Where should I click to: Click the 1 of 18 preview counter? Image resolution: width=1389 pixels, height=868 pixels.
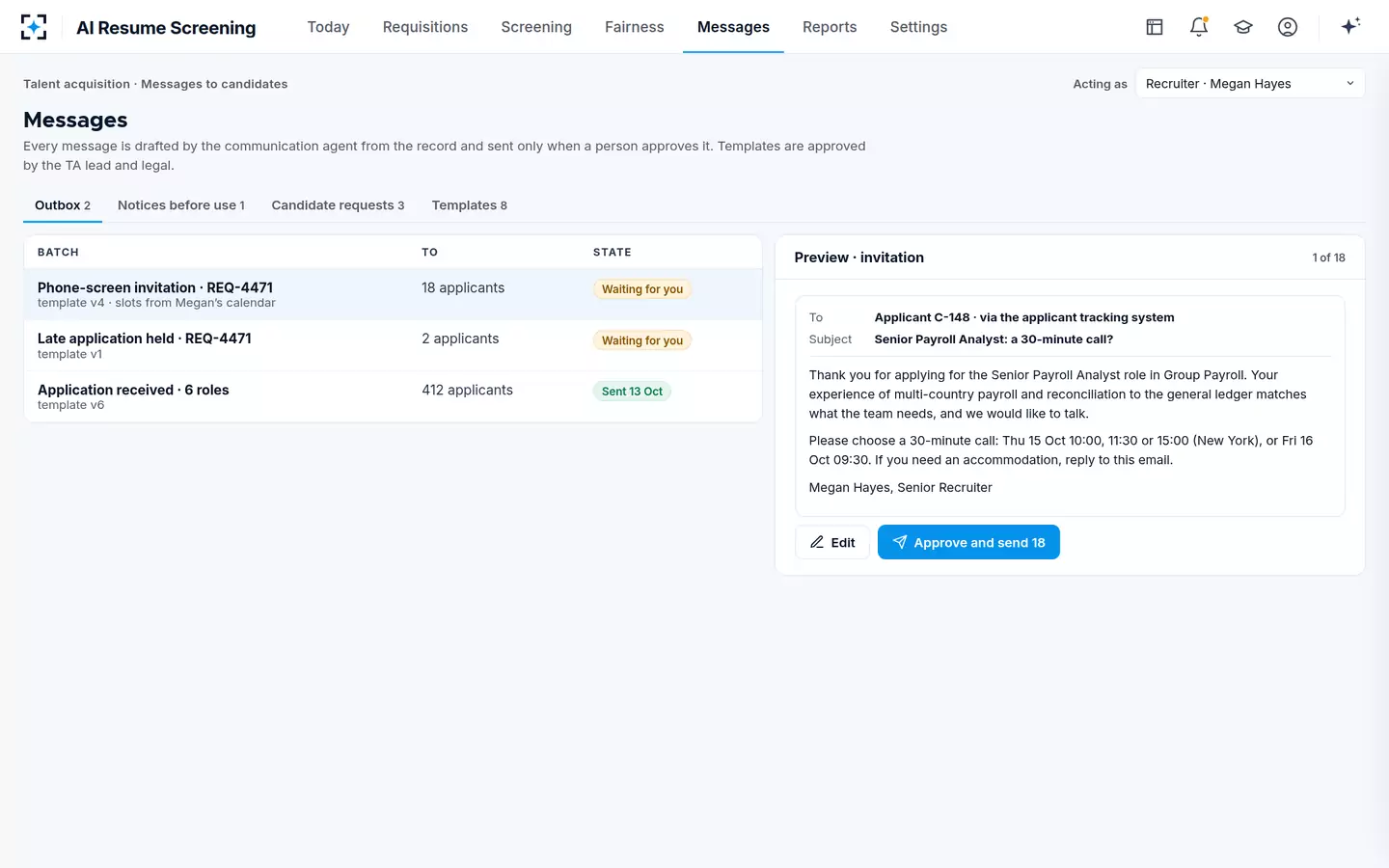click(x=1328, y=258)
